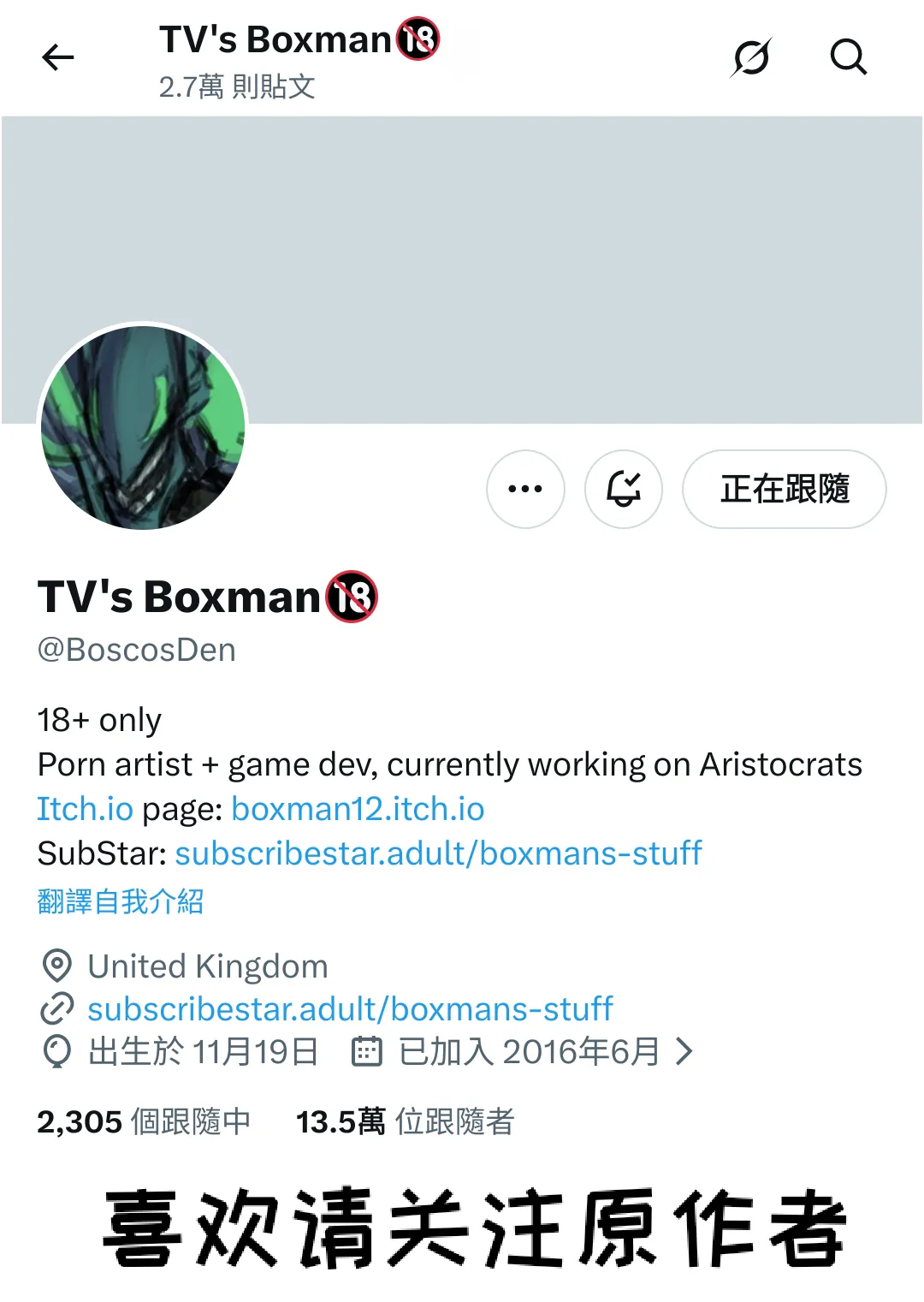The width and height of the screenshot is (924, 1302).
Task: Click the Grok slashed-circle icon
Action: tap(751, 58)
